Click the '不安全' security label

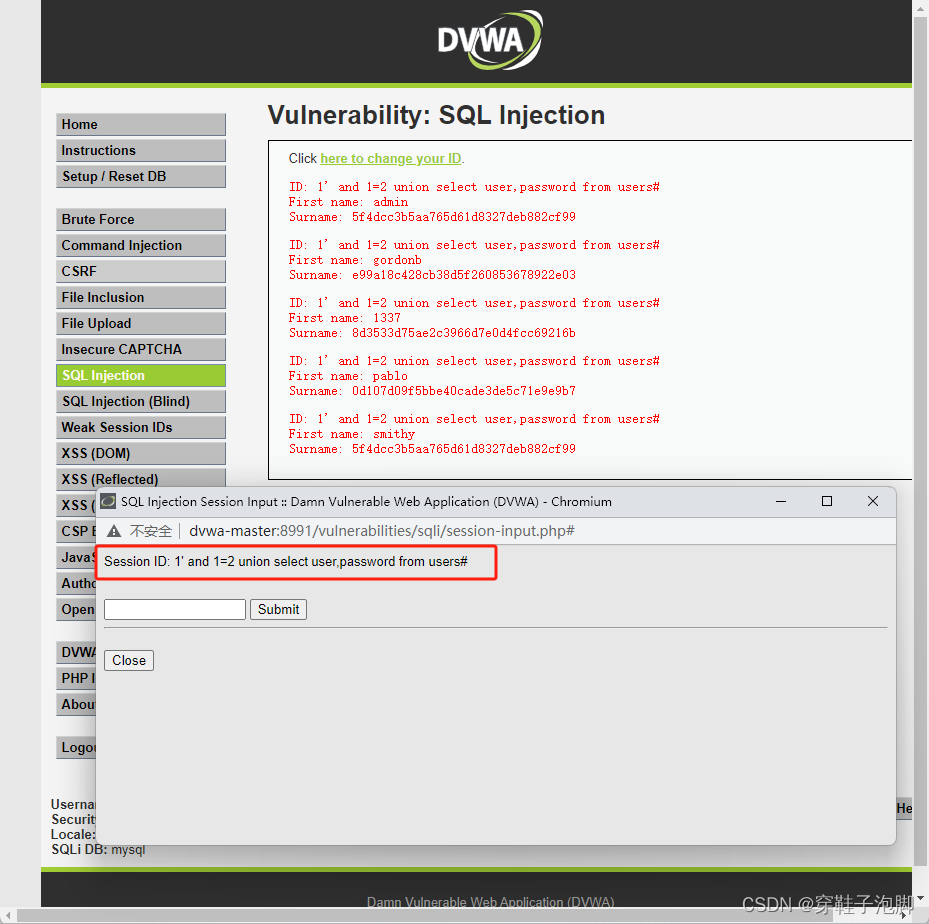point(150,531)
